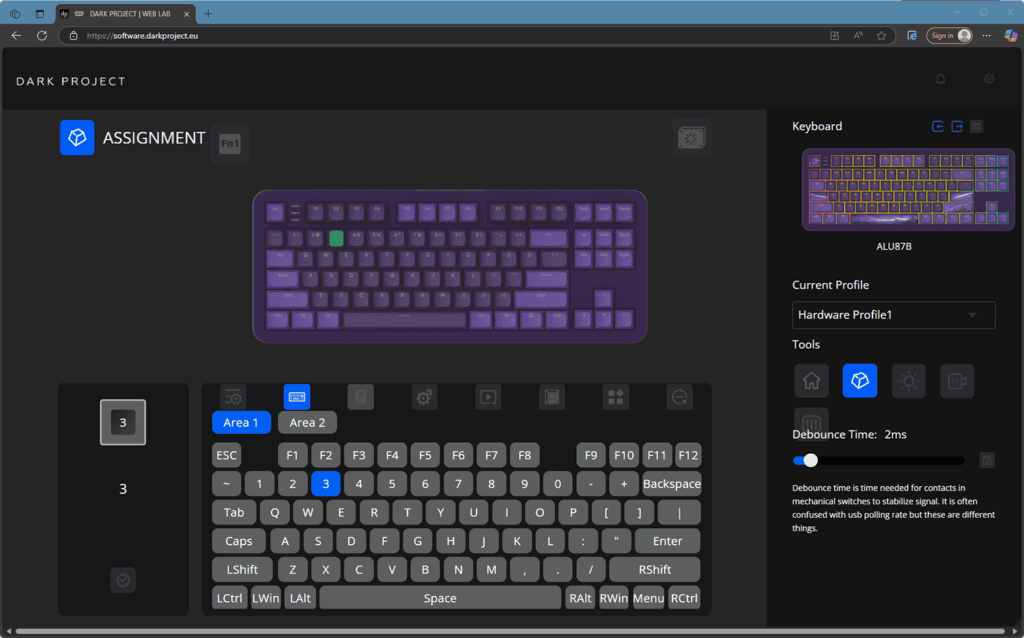Choose the ESC key in the key grid
The width and height of the screenshot is (1024, 638).
click(x=227, y=455)
